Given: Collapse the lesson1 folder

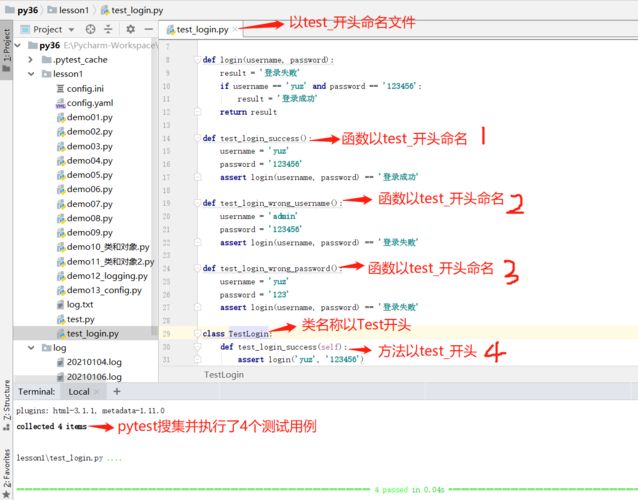Looking at the screenshot, I should (31, 74).
